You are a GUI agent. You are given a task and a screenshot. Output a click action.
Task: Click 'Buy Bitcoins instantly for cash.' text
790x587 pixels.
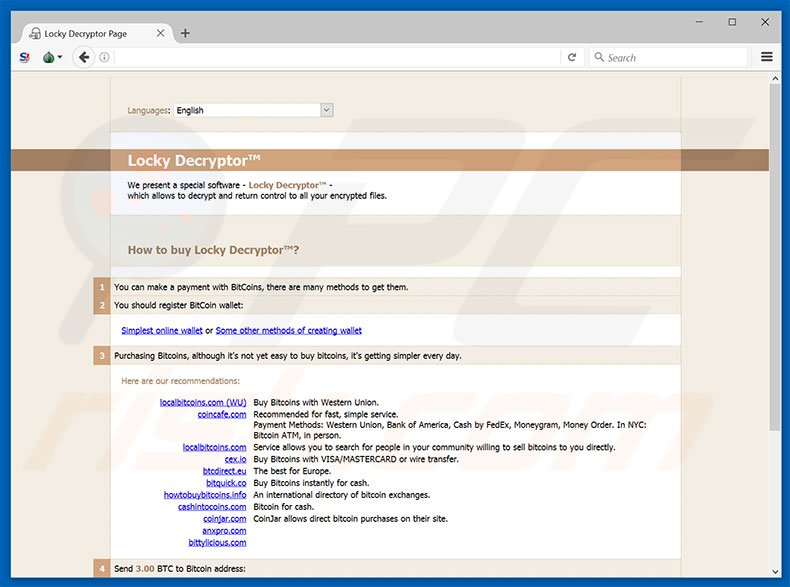coord(311,483)
